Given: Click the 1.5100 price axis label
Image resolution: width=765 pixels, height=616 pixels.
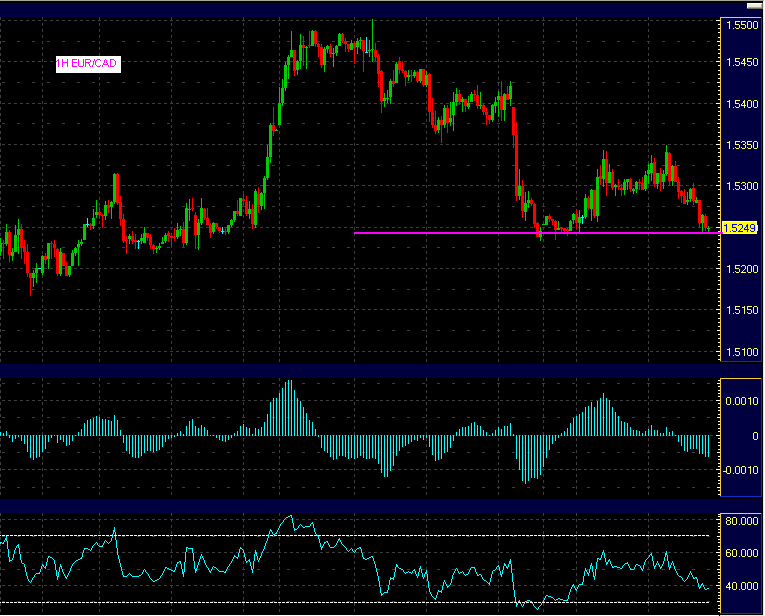Looking at the screenshot, I should point(742,352).
